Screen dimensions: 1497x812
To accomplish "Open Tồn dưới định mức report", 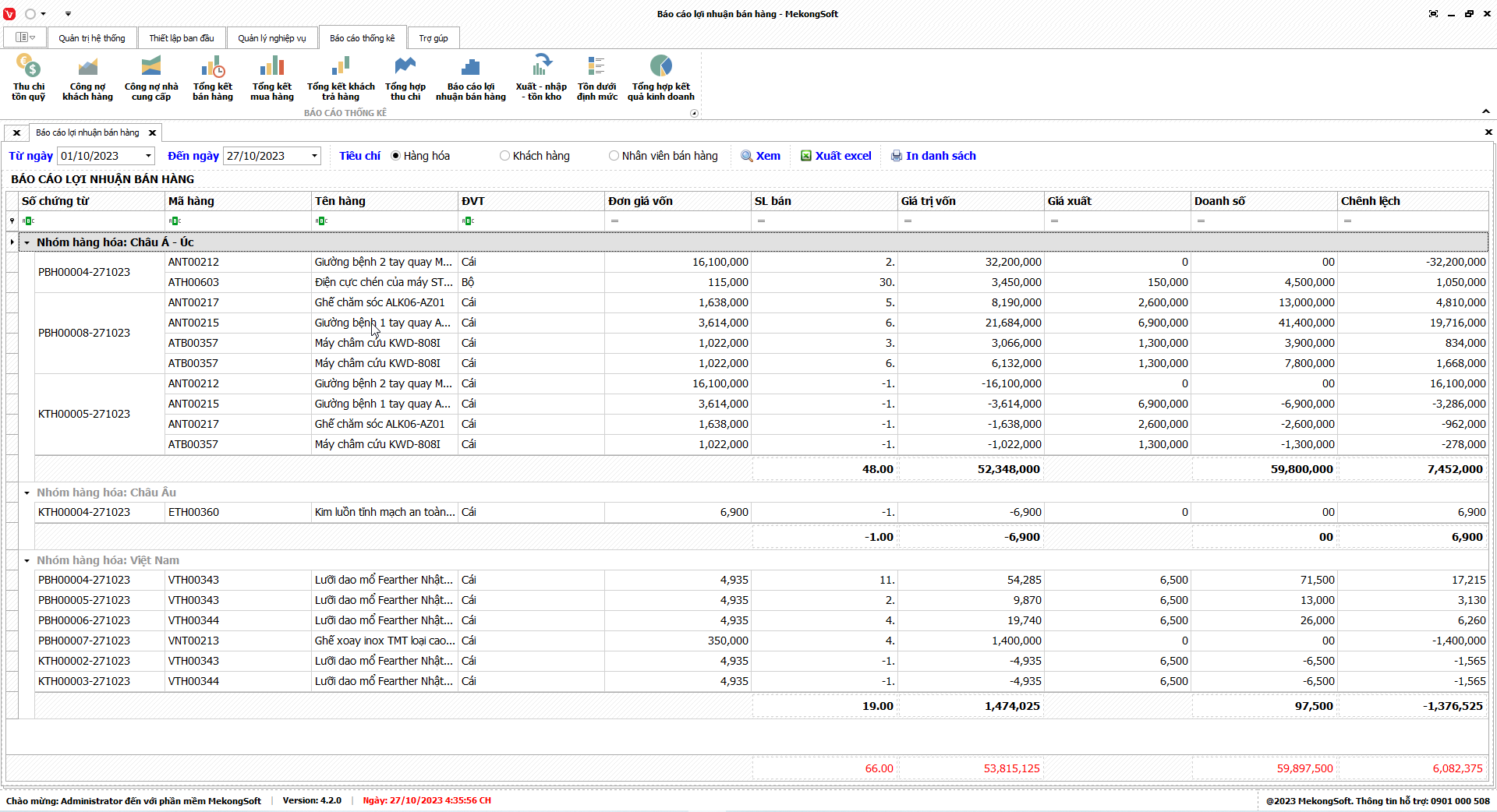I will coord(596,78).
